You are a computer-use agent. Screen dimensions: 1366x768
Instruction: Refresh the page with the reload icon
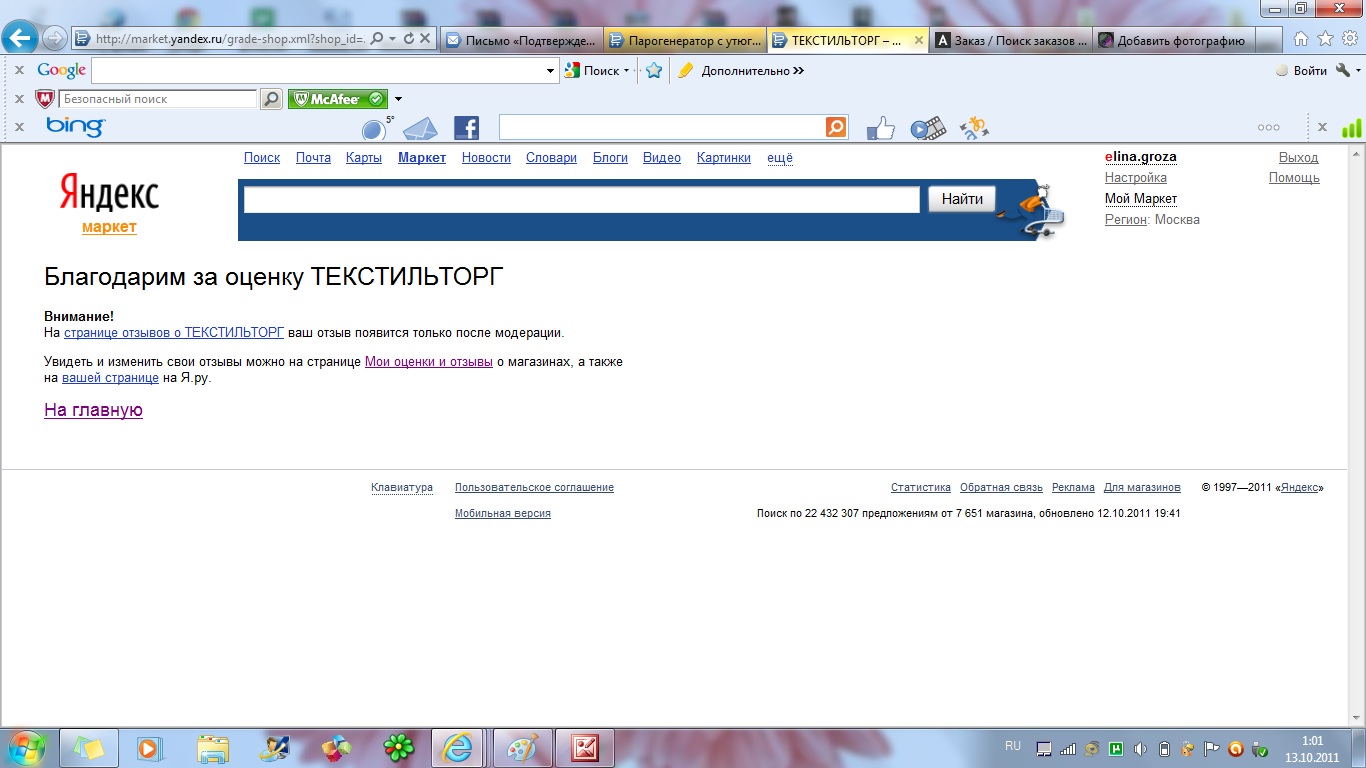pos(408,39)
